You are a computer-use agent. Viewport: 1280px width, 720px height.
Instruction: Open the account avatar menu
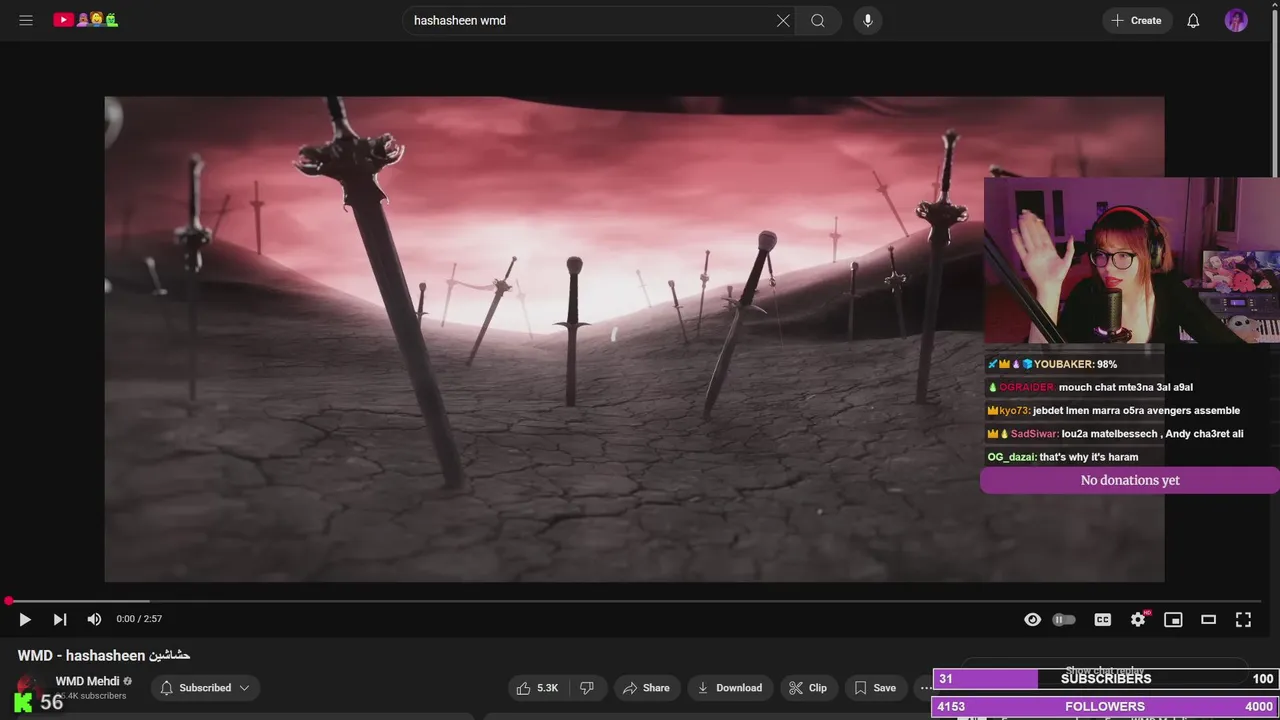click(x=1236, y=20)
